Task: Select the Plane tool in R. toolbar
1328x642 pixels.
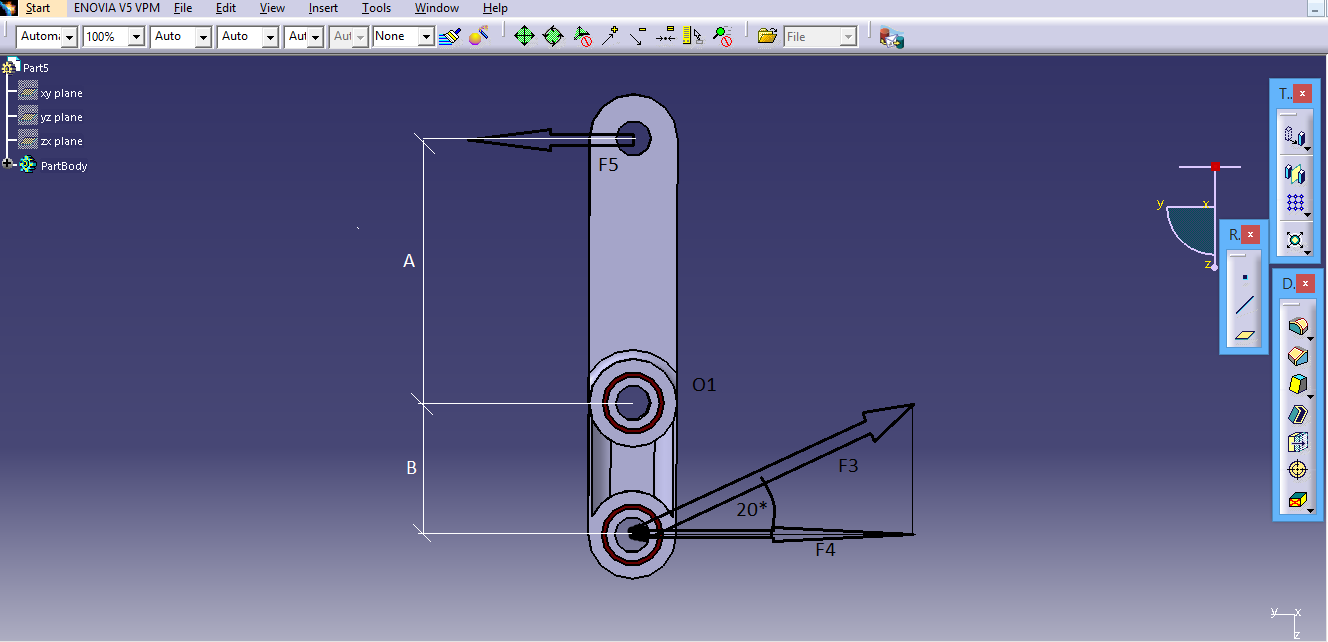Action: 1244,335
